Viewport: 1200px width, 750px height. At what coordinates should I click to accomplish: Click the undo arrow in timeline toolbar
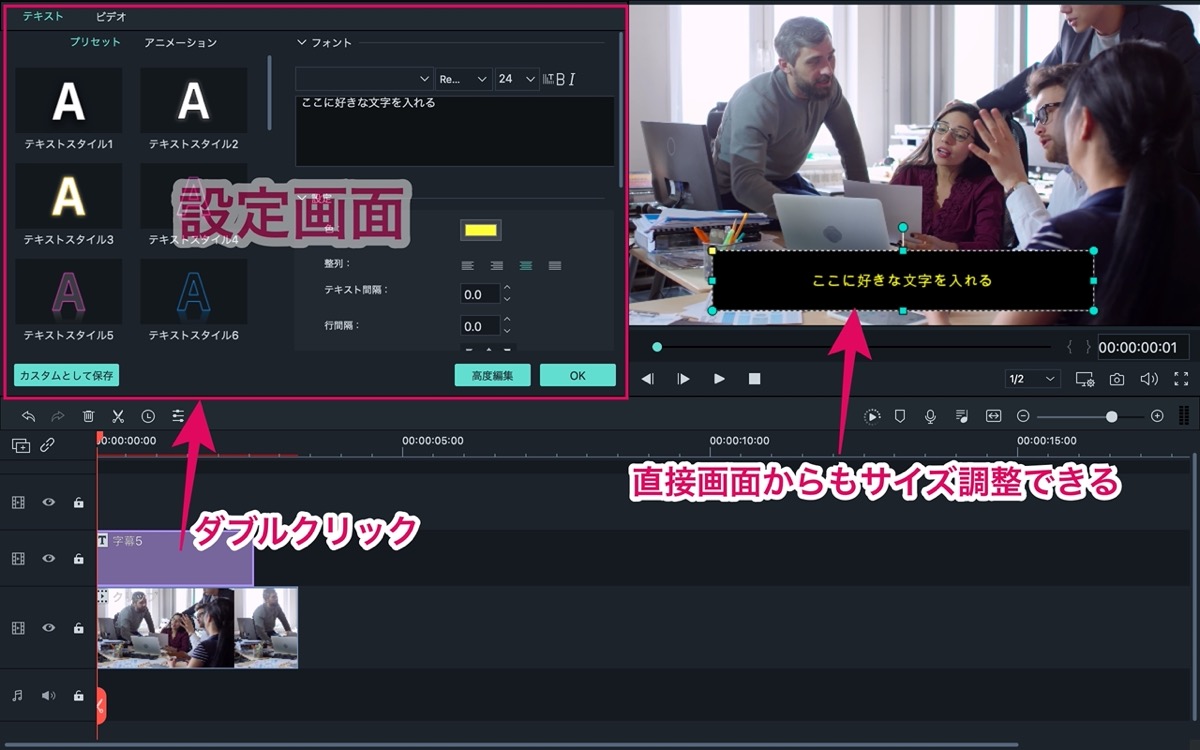pos(28,416)
